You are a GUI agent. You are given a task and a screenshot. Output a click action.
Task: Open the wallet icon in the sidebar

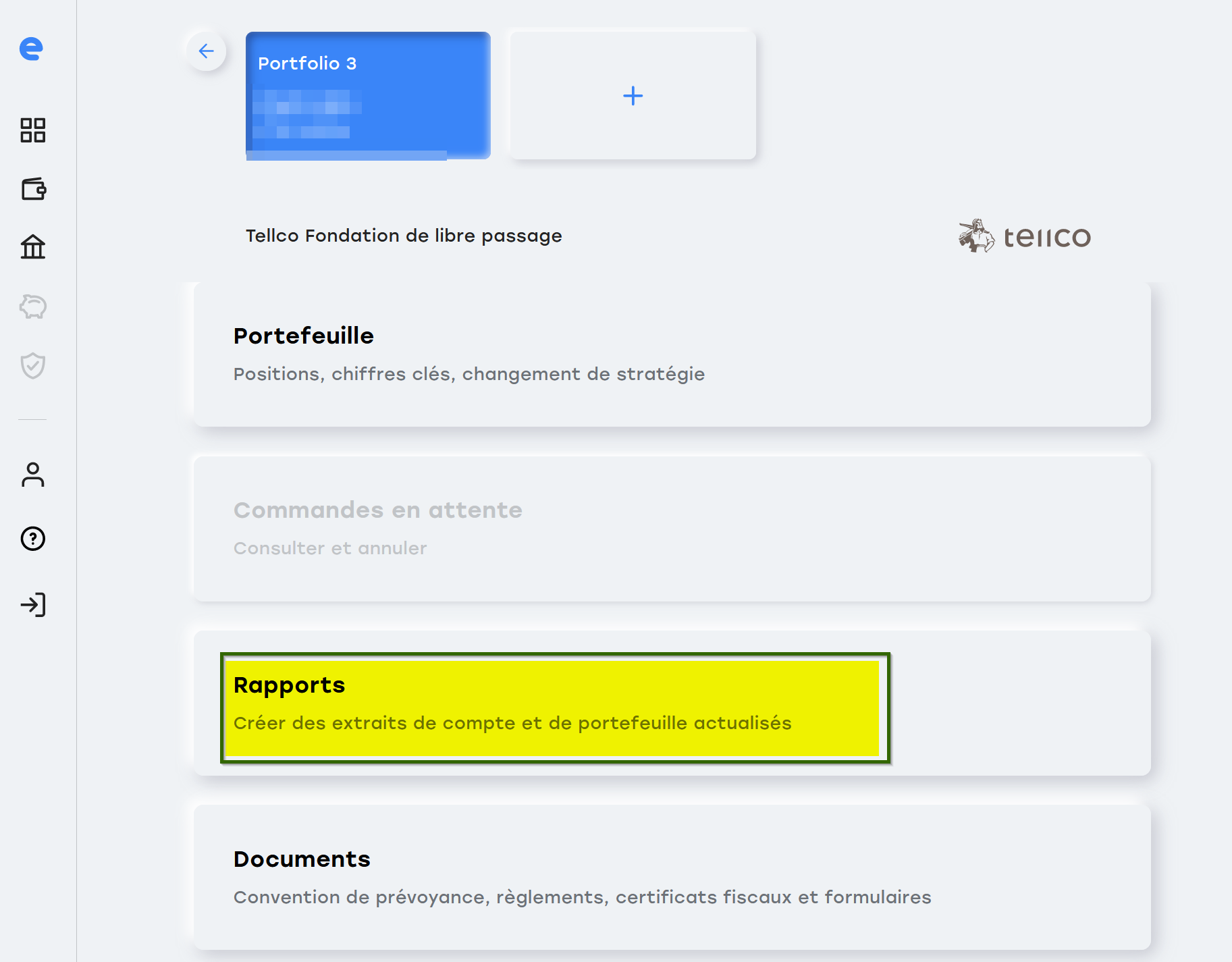coord(33,189)
